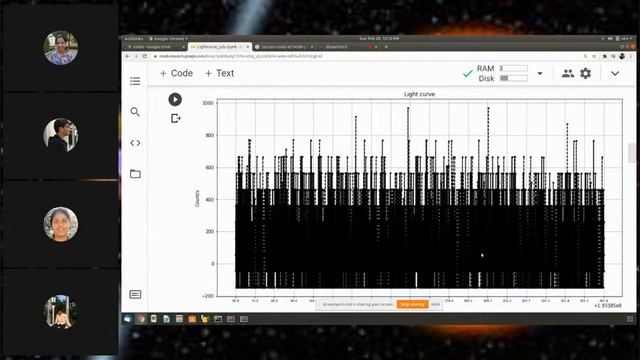Click the Chrome icon in the taskbar
This screenshot has width=640, height=360.
point(141,319)
